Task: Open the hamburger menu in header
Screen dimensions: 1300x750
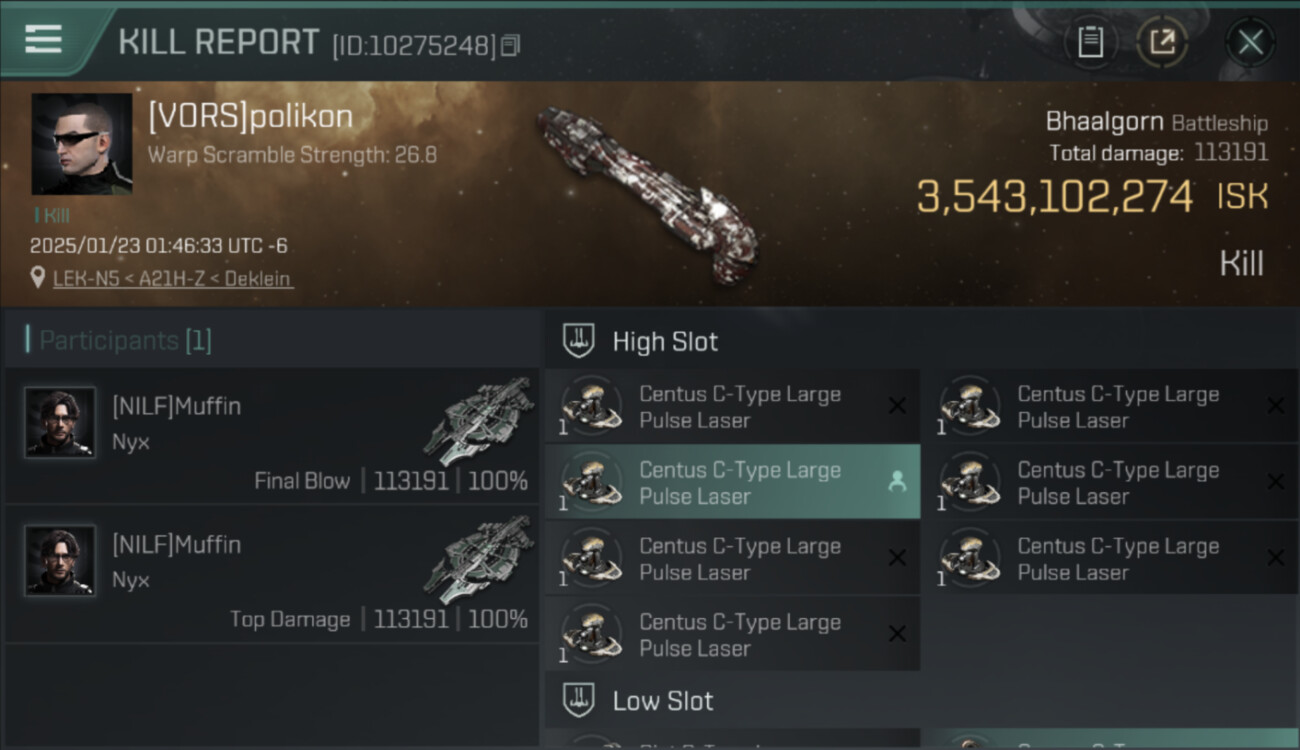Action: [x=44, y=39]
